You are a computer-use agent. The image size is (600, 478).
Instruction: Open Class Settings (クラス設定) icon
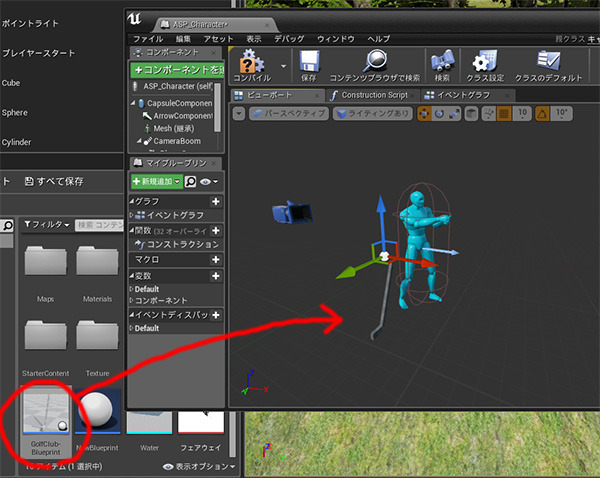pos(484,61)
